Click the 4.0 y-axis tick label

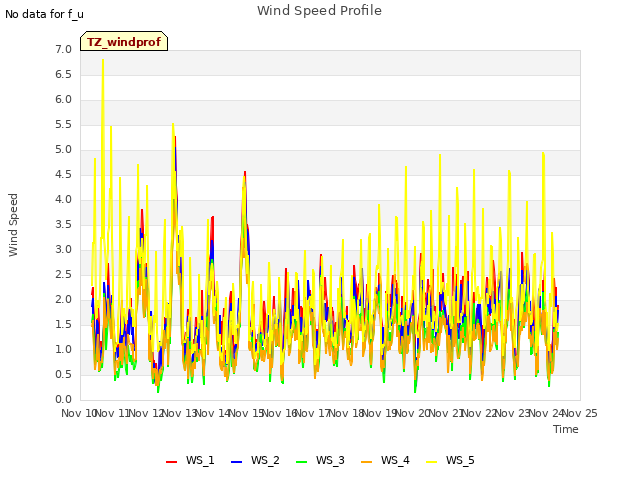[63, 200]
